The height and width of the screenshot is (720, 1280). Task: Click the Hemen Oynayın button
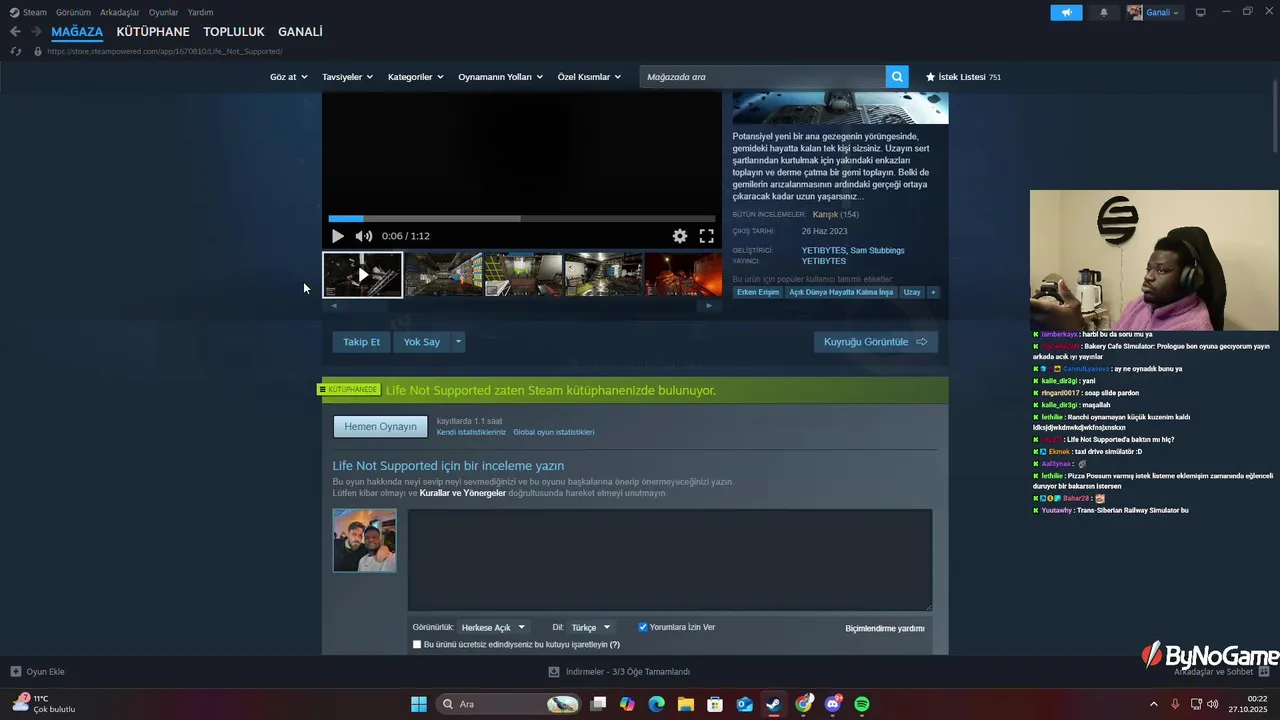click(380, 427)
